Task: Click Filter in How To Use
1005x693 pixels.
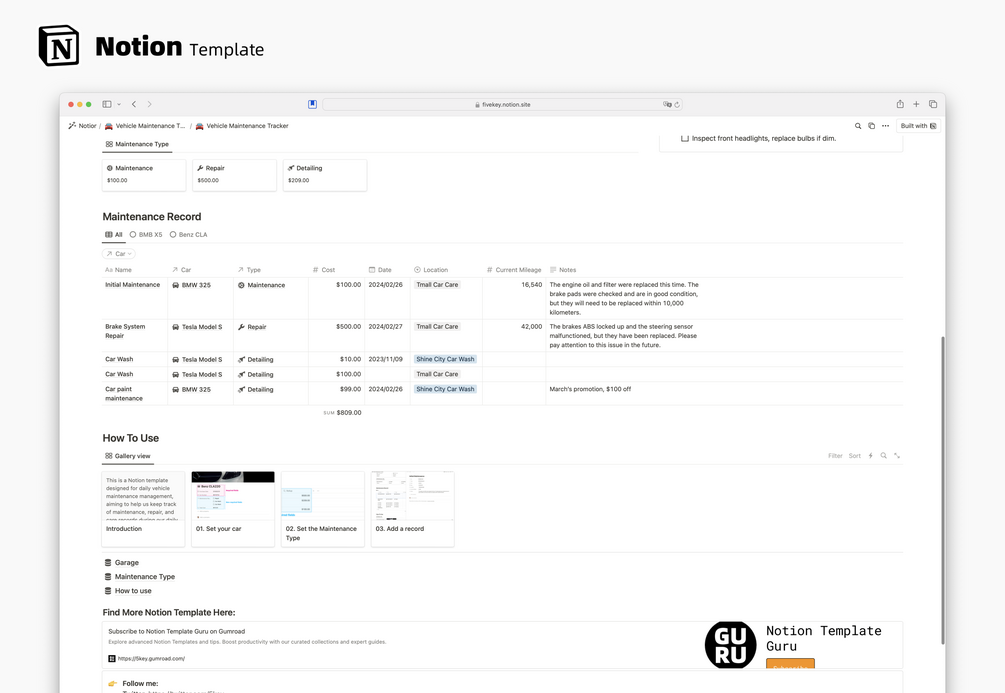Action: (835, 456)
